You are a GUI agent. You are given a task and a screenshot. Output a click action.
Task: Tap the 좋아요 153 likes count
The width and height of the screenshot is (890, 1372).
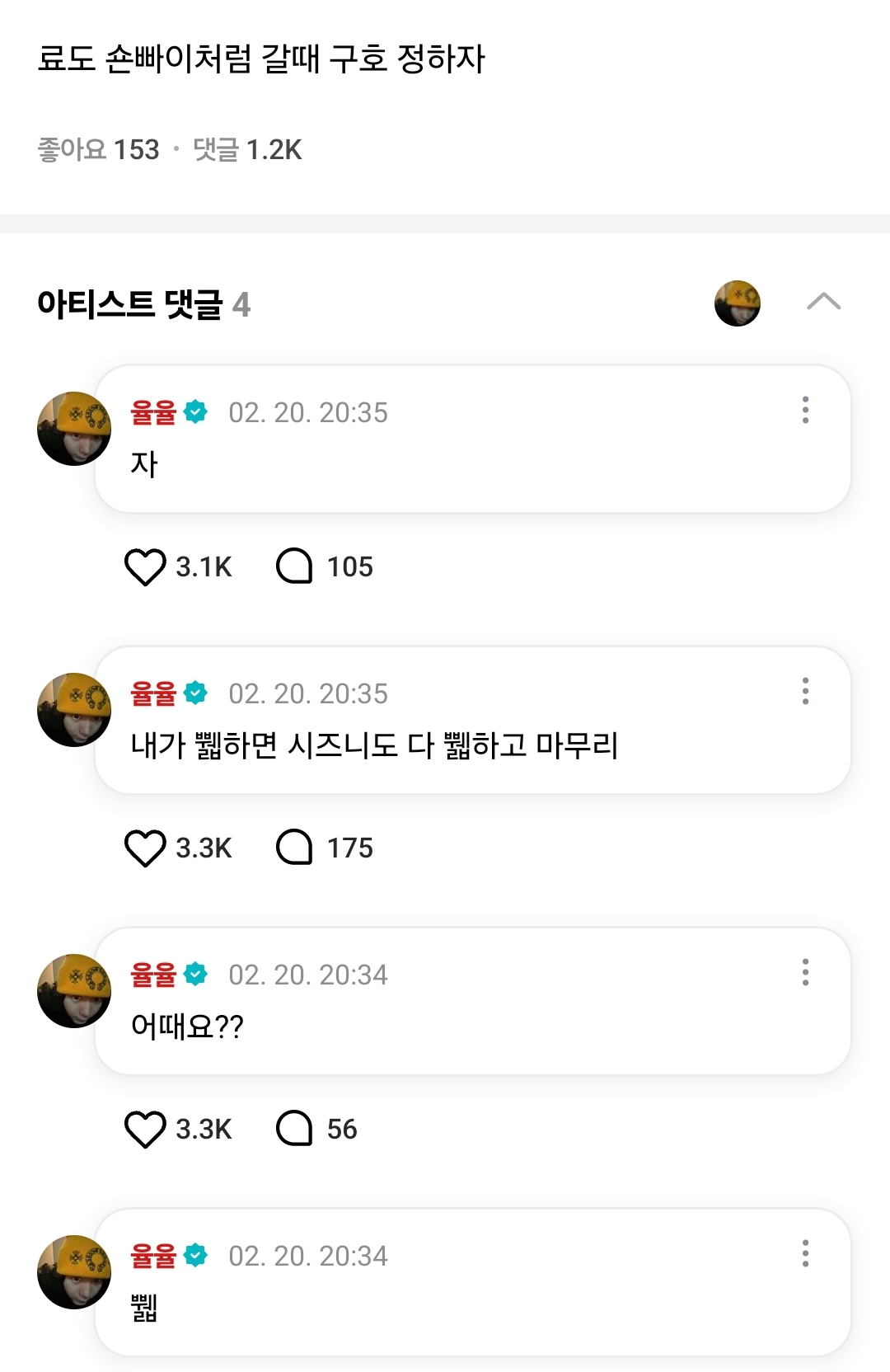pyautogui.click(x=99, y=150)
